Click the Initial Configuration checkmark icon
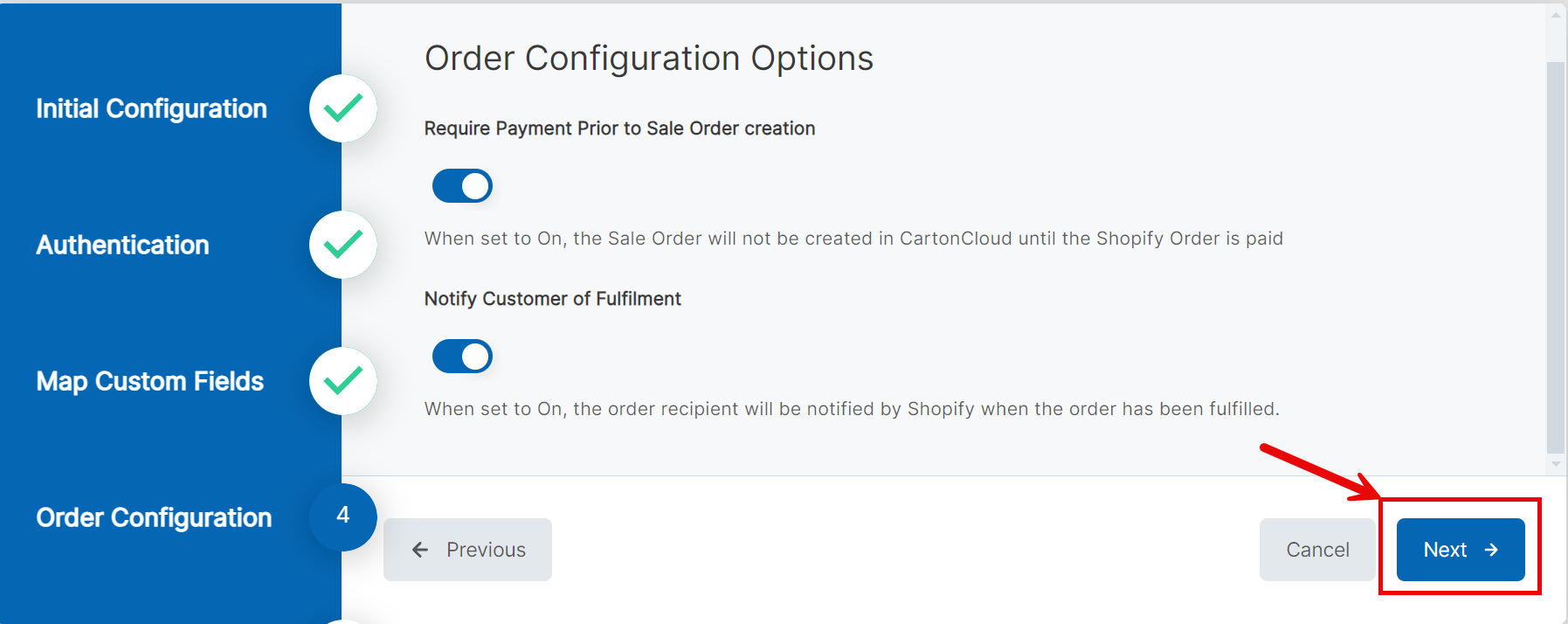The height and width of the screenshot is (624, 1568). pyautogui.click(x=342, y=108)
